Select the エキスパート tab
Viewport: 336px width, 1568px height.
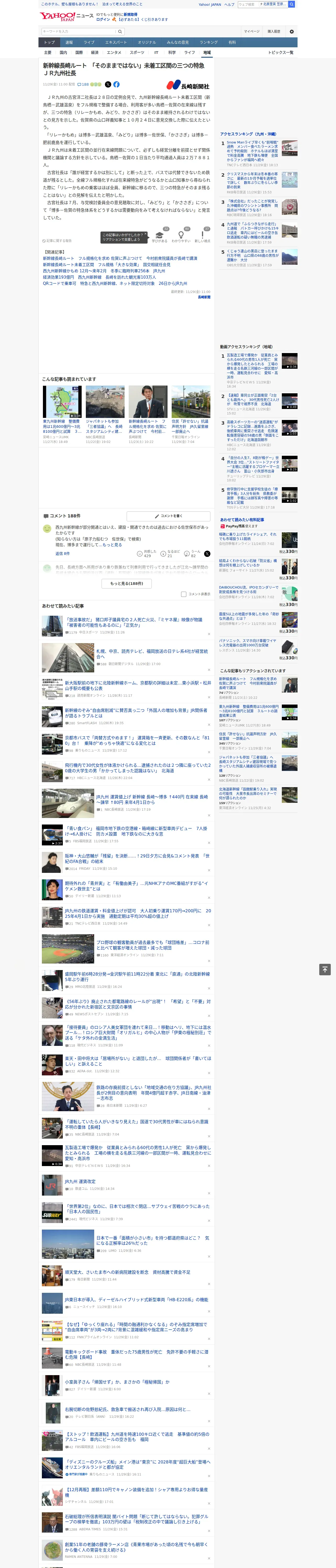[116, 43]
